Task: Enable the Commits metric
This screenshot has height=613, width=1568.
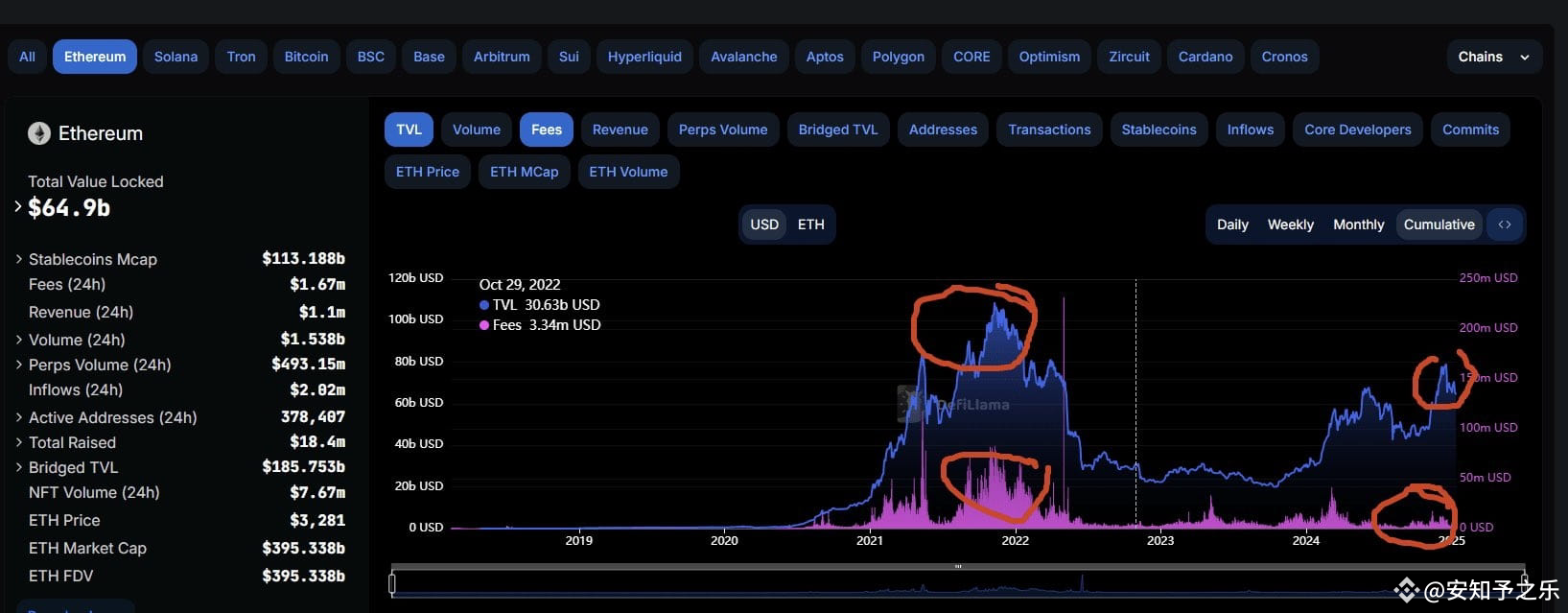Action: click(1471, 130)
